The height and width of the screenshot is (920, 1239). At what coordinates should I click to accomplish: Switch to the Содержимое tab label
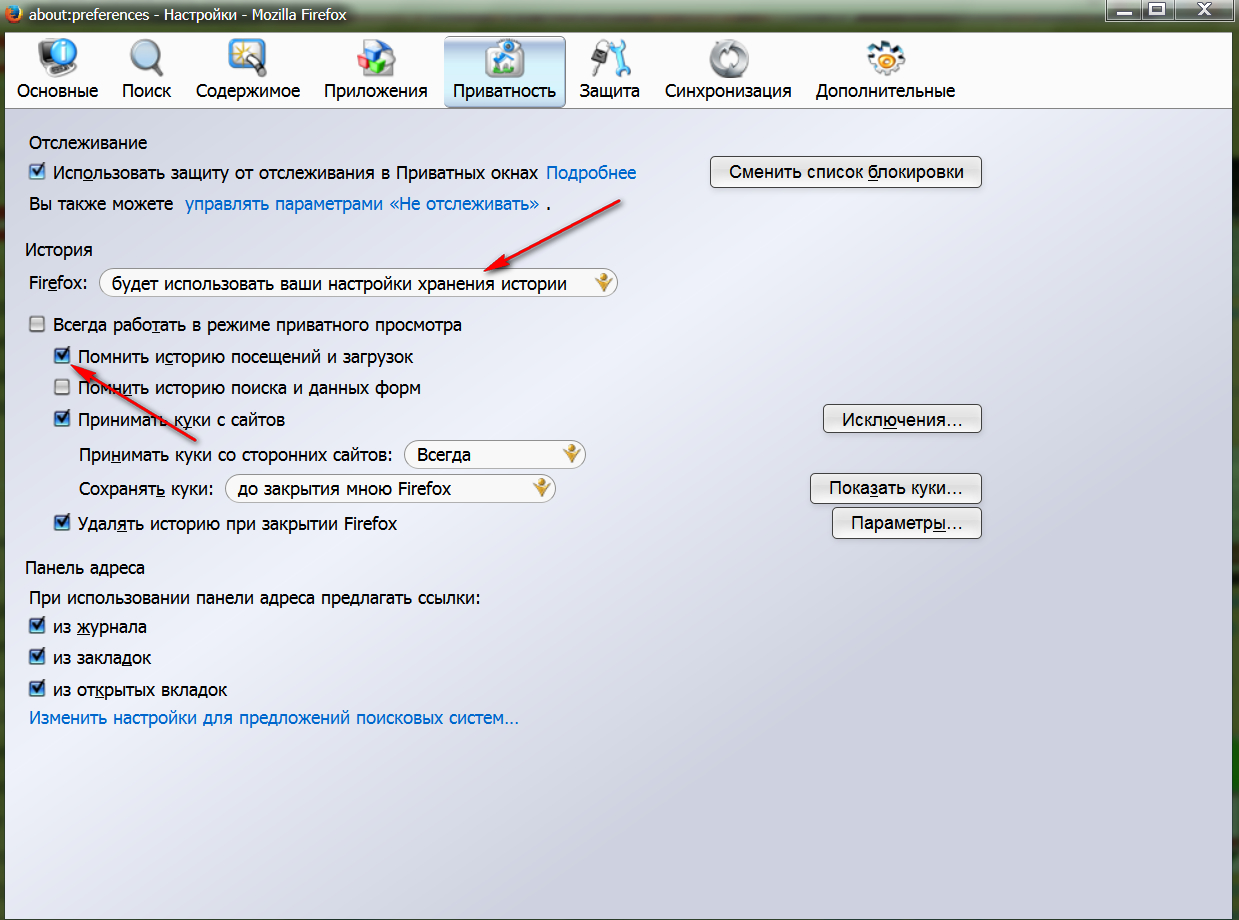(x=248, y=91)
